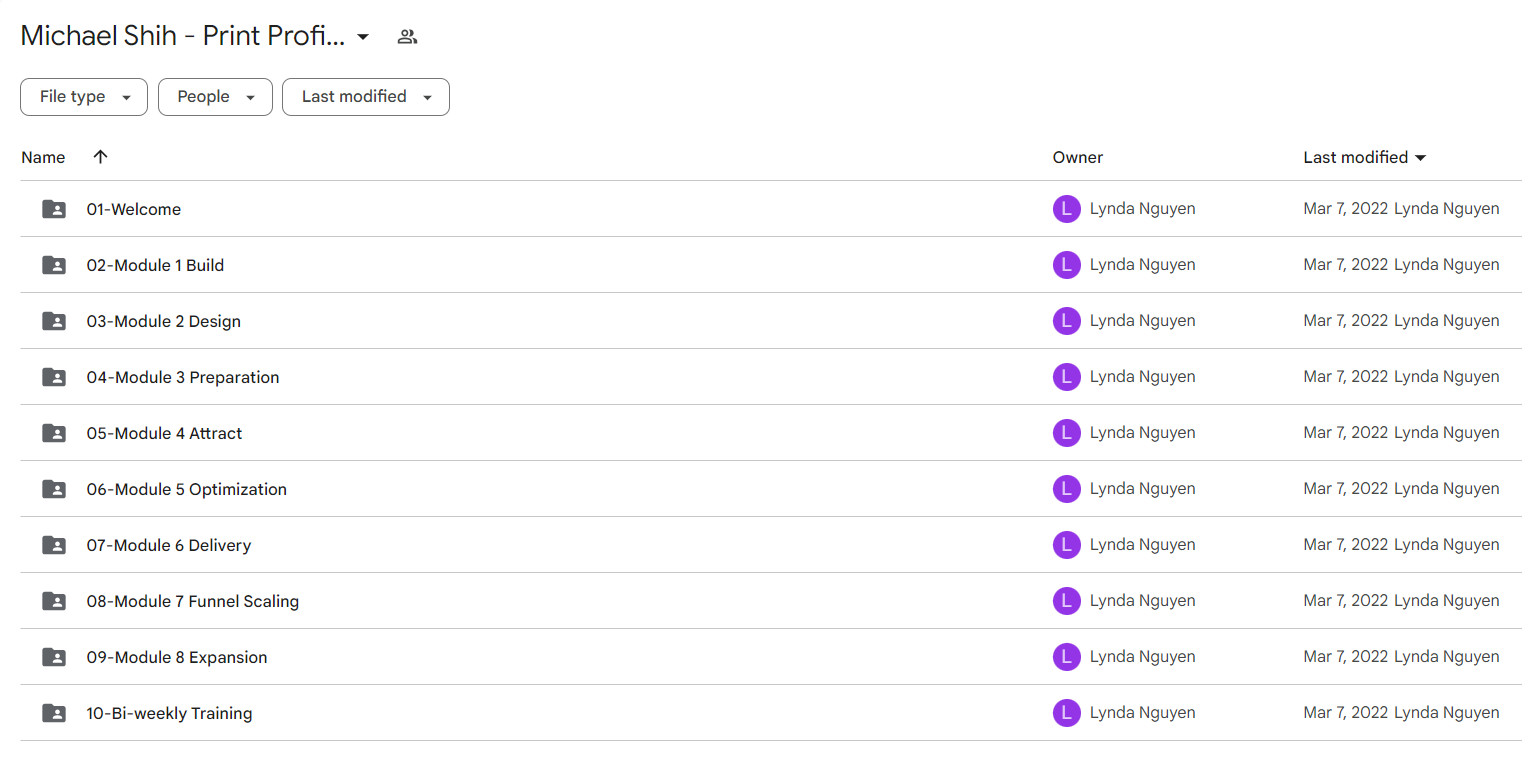The width and height of the screenshot is (1522, 768).
Task: Click the Mar 7, 2022 date in 03-Module 2 Design row
Action: (x=1346, y=321)
